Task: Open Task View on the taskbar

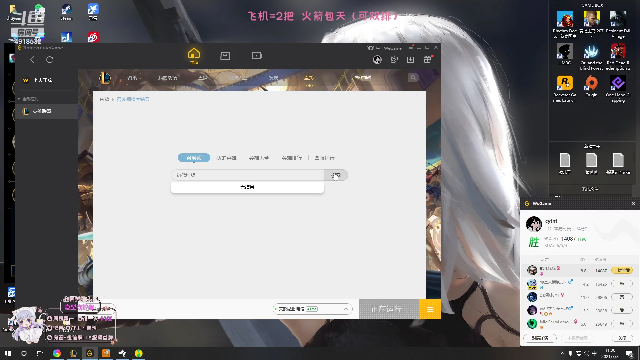Action: pyautogui.click(x=40, y=353)
